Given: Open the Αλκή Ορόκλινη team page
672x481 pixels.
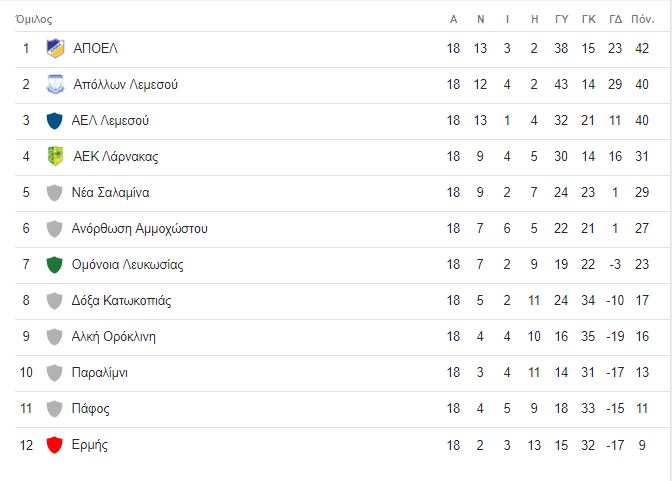Looking at the screenshot, I should (114, 337).
